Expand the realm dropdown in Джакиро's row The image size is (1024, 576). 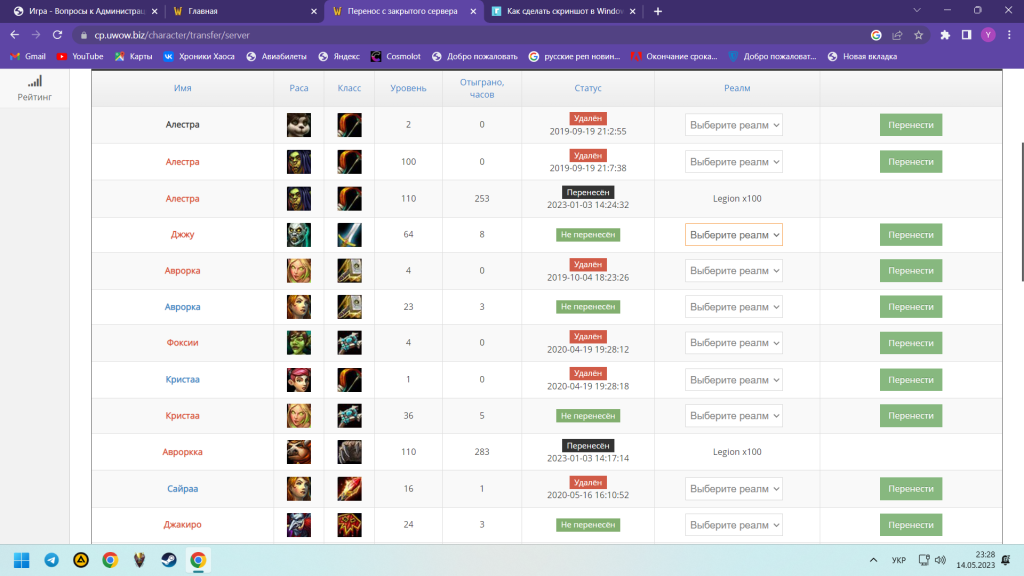point(733,525)
